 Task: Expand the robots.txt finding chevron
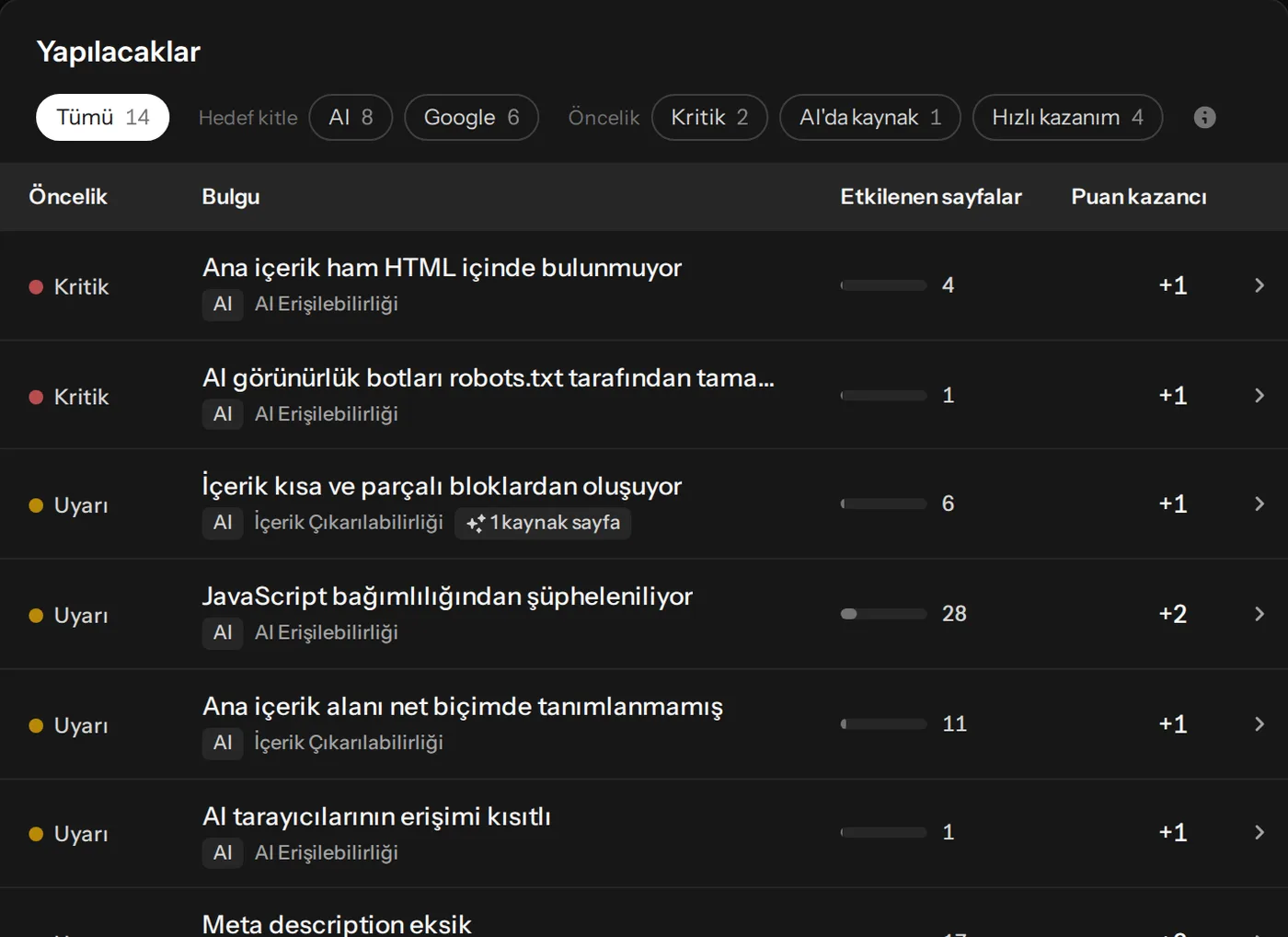(1259, 395)
